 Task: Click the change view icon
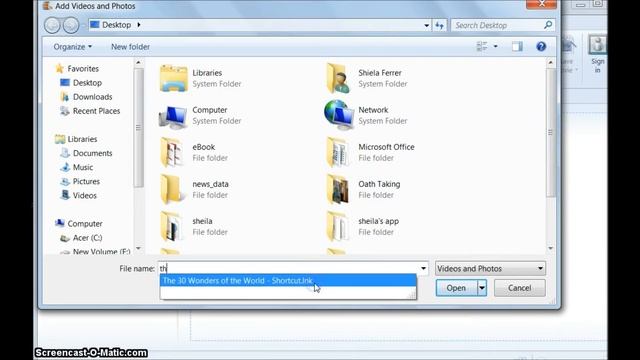point(482,47)
